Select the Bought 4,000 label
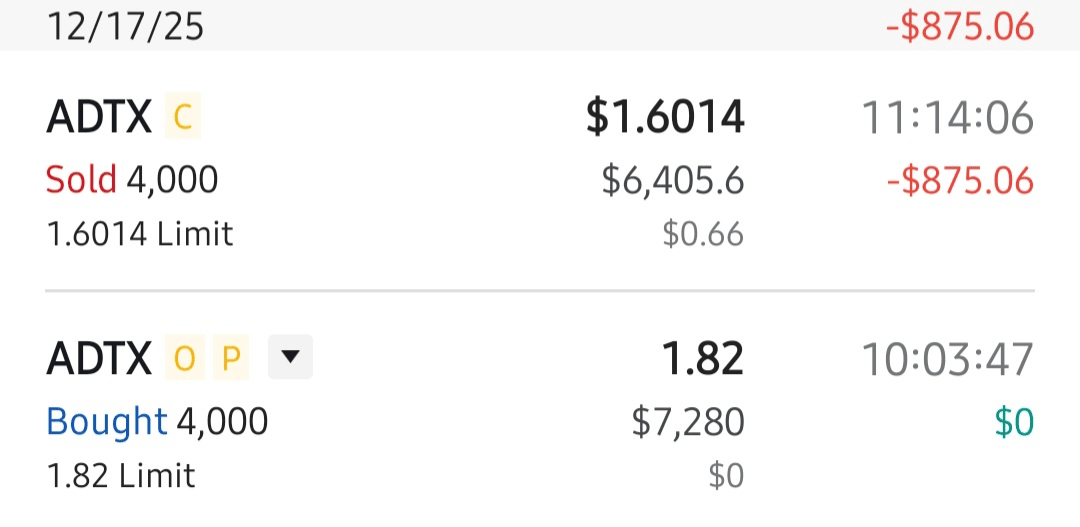 157,422
